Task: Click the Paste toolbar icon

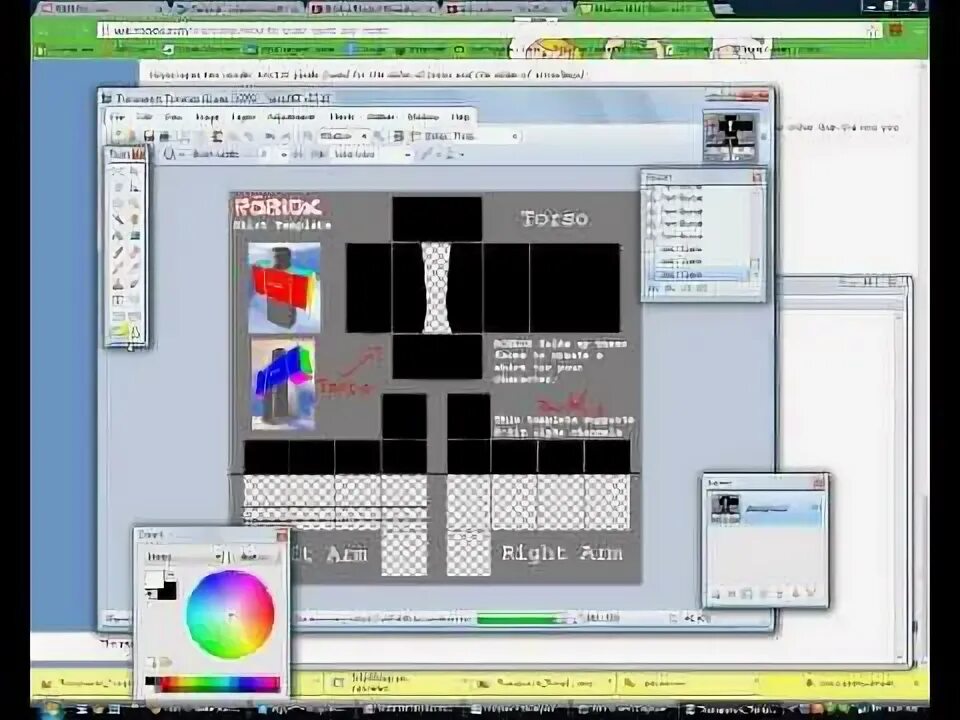Action: pos(216,136)
